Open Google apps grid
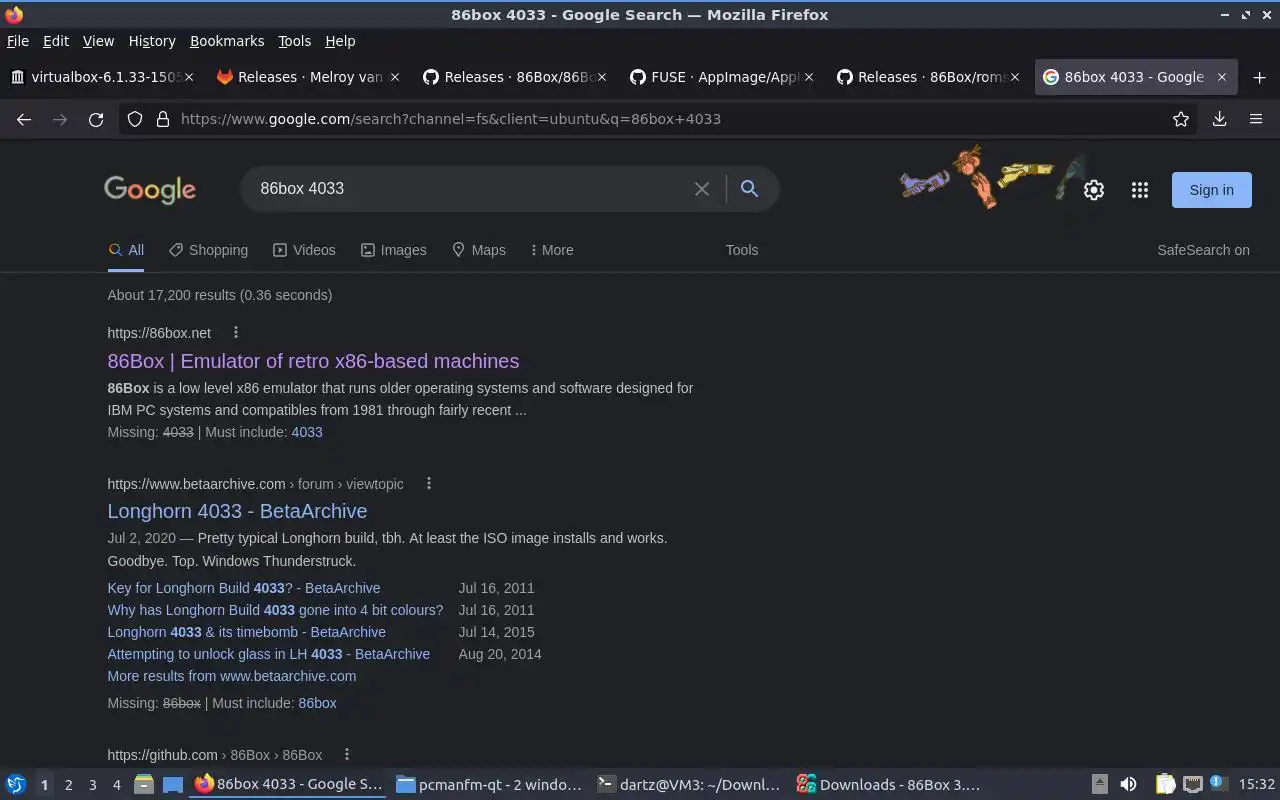 click(1140, 190)
